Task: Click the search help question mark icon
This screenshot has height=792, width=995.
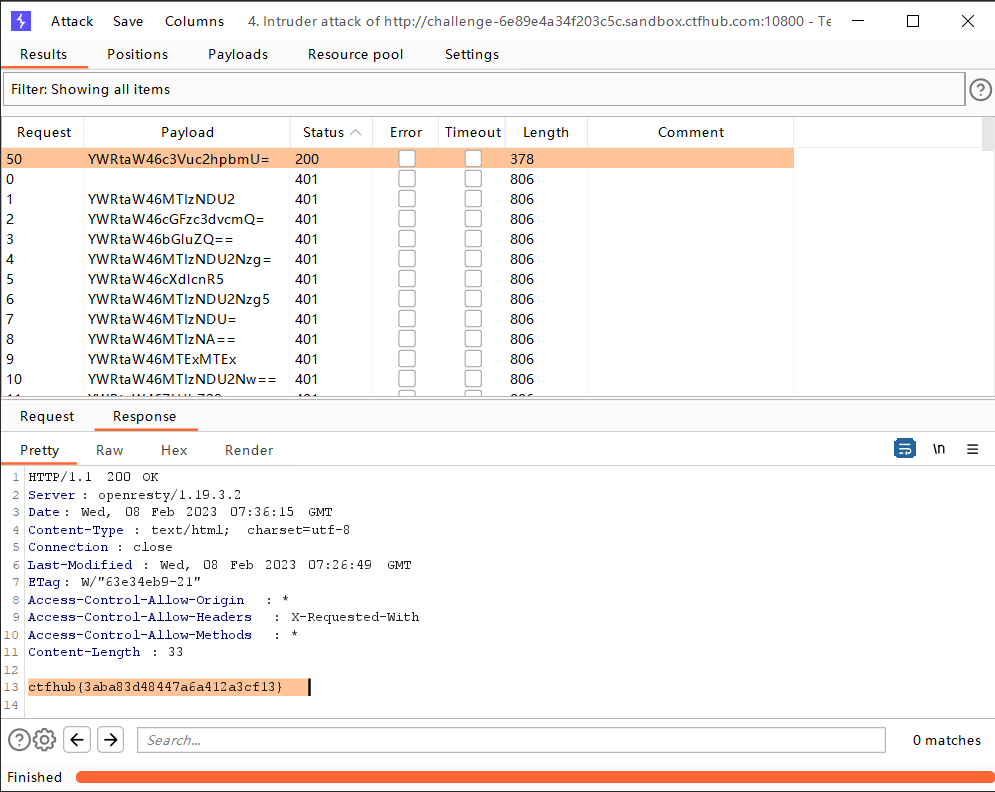Action: point(19,740)
